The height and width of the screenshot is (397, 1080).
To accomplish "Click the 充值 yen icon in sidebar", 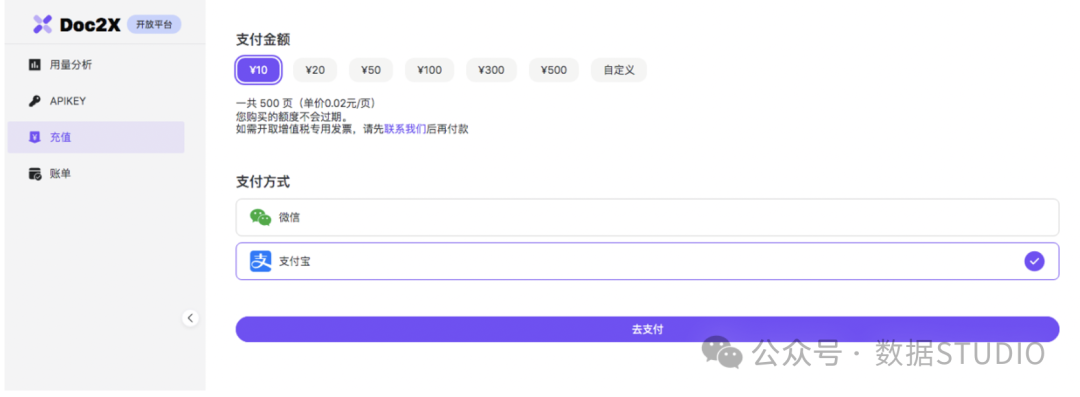I will pos(34,137).
